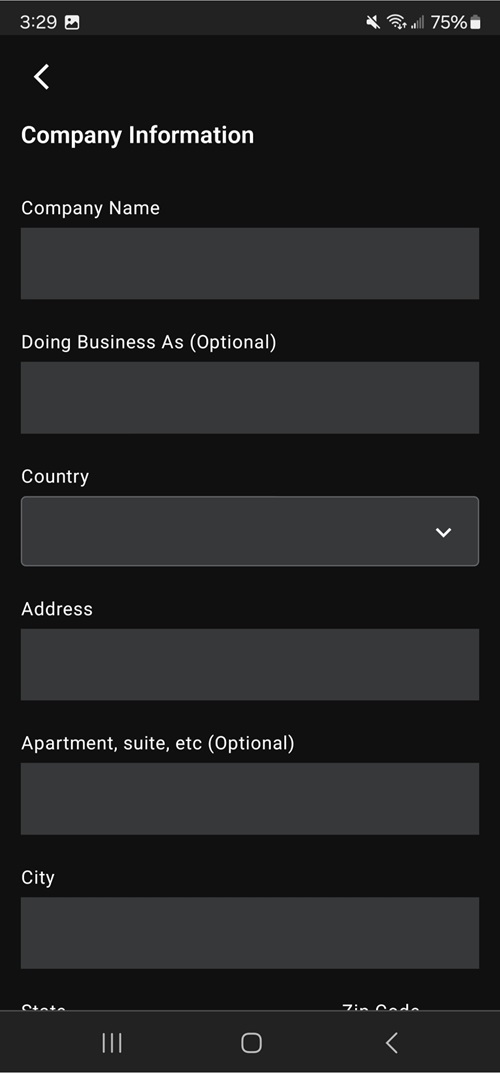Tap the cellular signal strength icon
Viewport: 500px width, 1073px height.
click(x=417, y=23)
